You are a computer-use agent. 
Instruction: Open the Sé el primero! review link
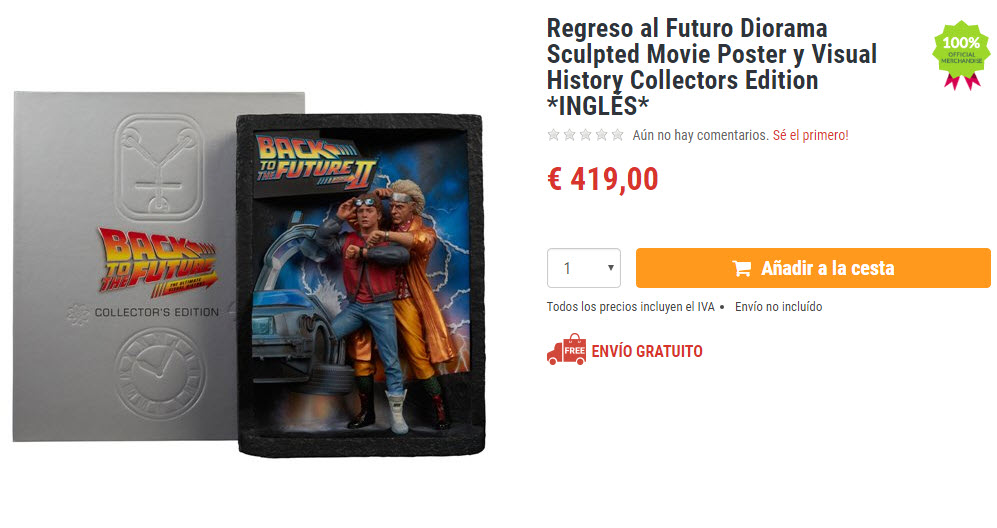click(811, 135)
